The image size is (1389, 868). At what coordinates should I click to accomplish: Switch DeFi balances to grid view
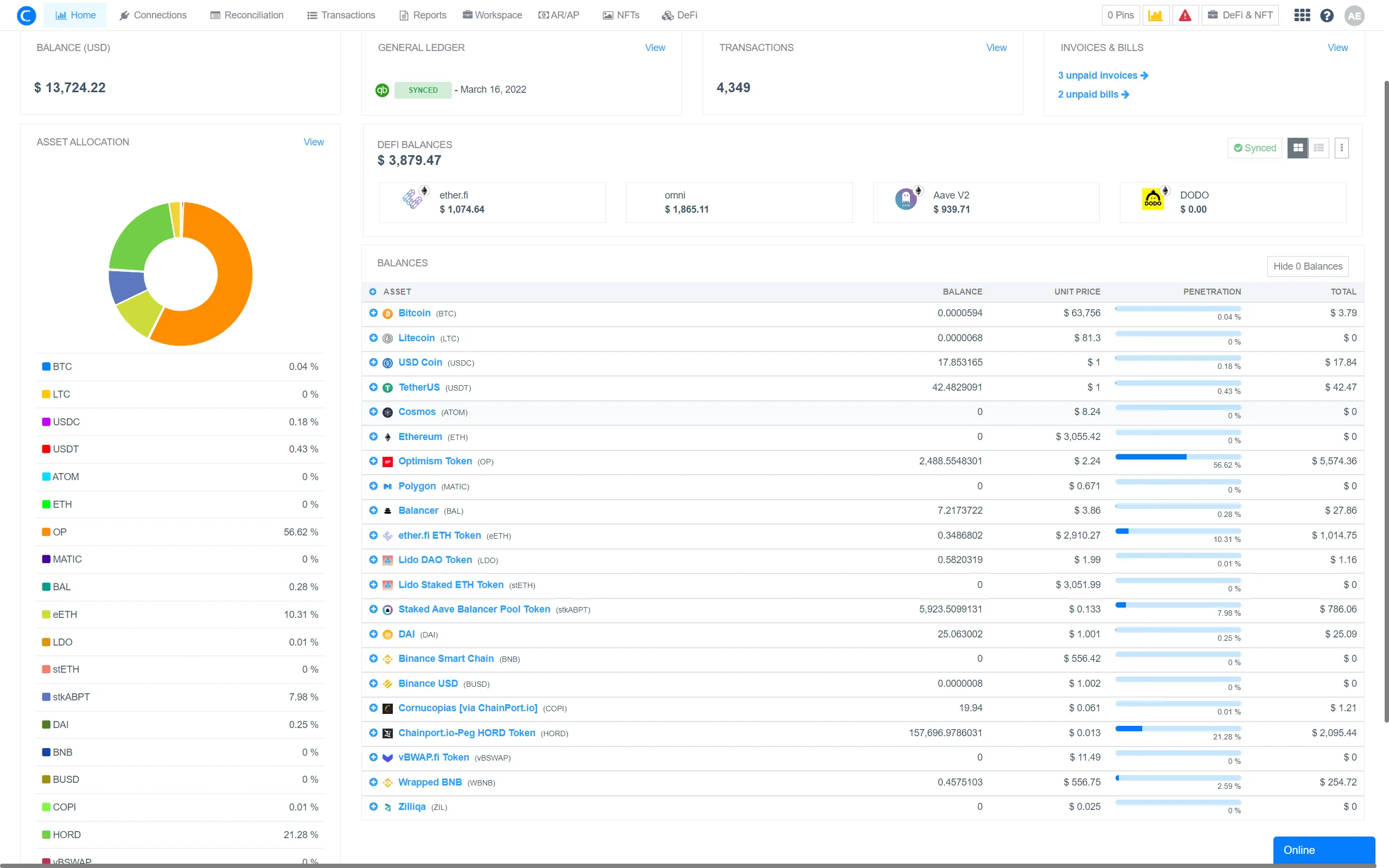(1297, 148)
